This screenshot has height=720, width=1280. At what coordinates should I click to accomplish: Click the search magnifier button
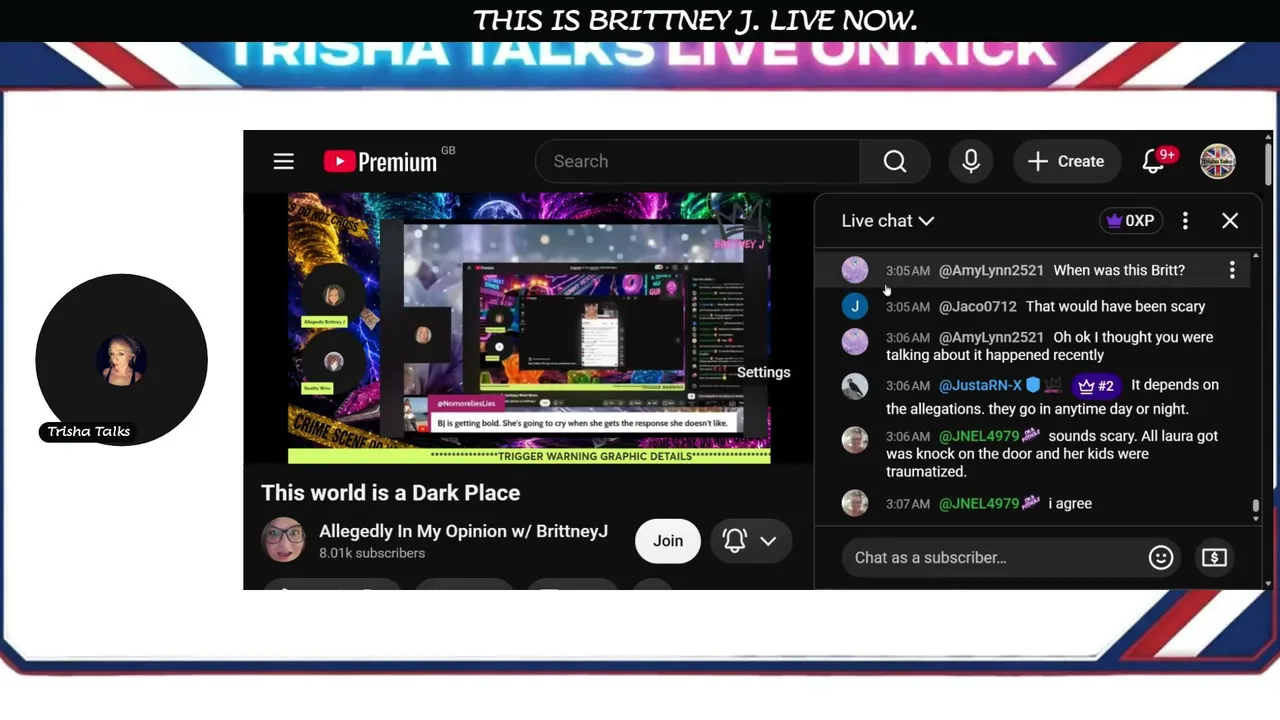coord(895,161)
